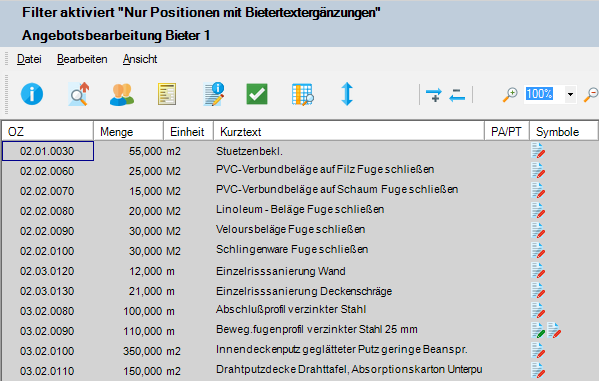Viewport: 599px width, 381px height.
Task: Click the zoom in magnifier icon
Action: click(510, 94)
